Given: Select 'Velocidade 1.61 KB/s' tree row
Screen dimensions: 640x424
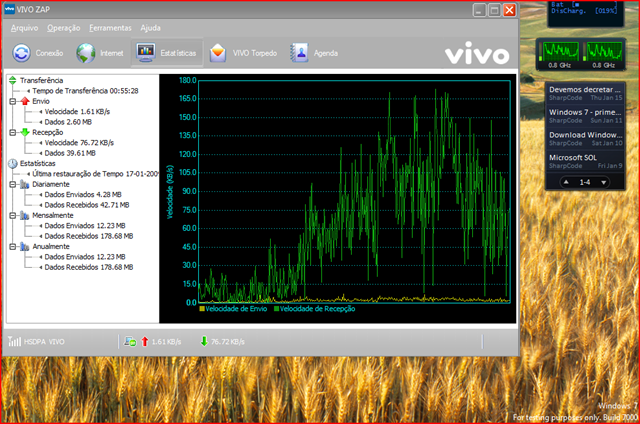Looking at the screenshot, I should (x=77, y=111).
